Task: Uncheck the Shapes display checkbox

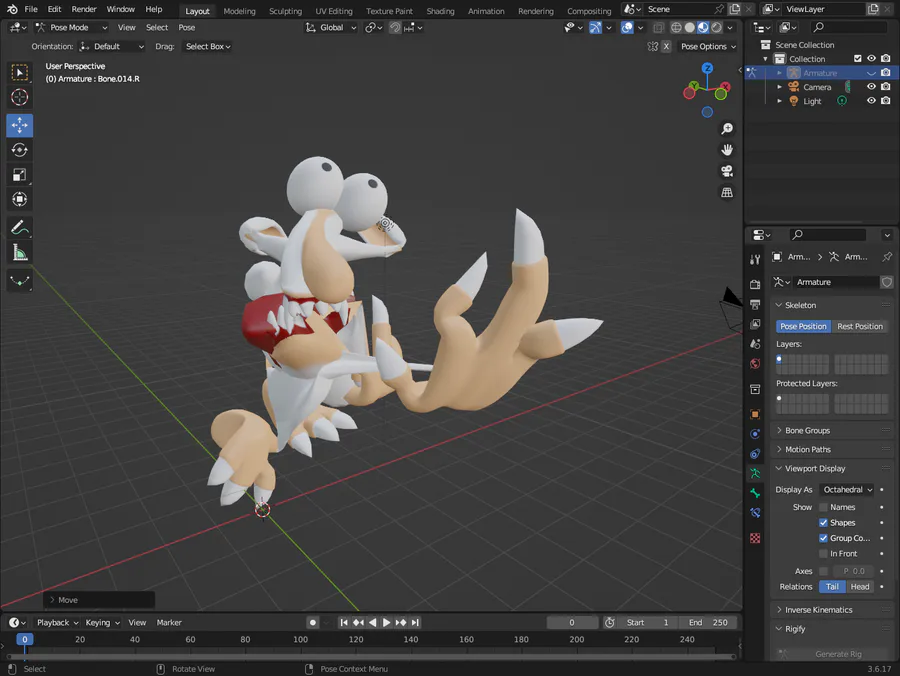Action: click(823, 523)
